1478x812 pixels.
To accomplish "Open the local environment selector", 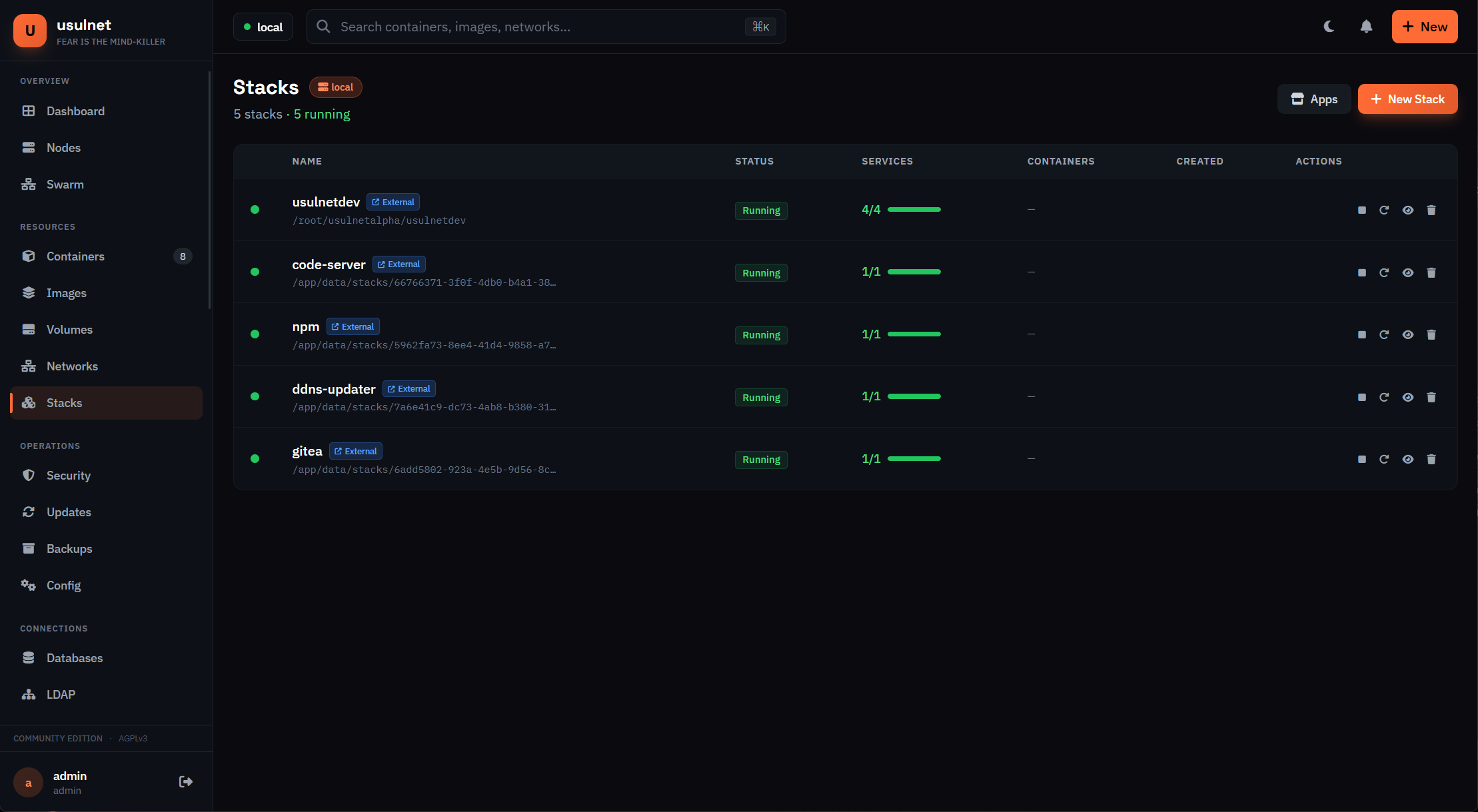I will [x=263, y=27].
